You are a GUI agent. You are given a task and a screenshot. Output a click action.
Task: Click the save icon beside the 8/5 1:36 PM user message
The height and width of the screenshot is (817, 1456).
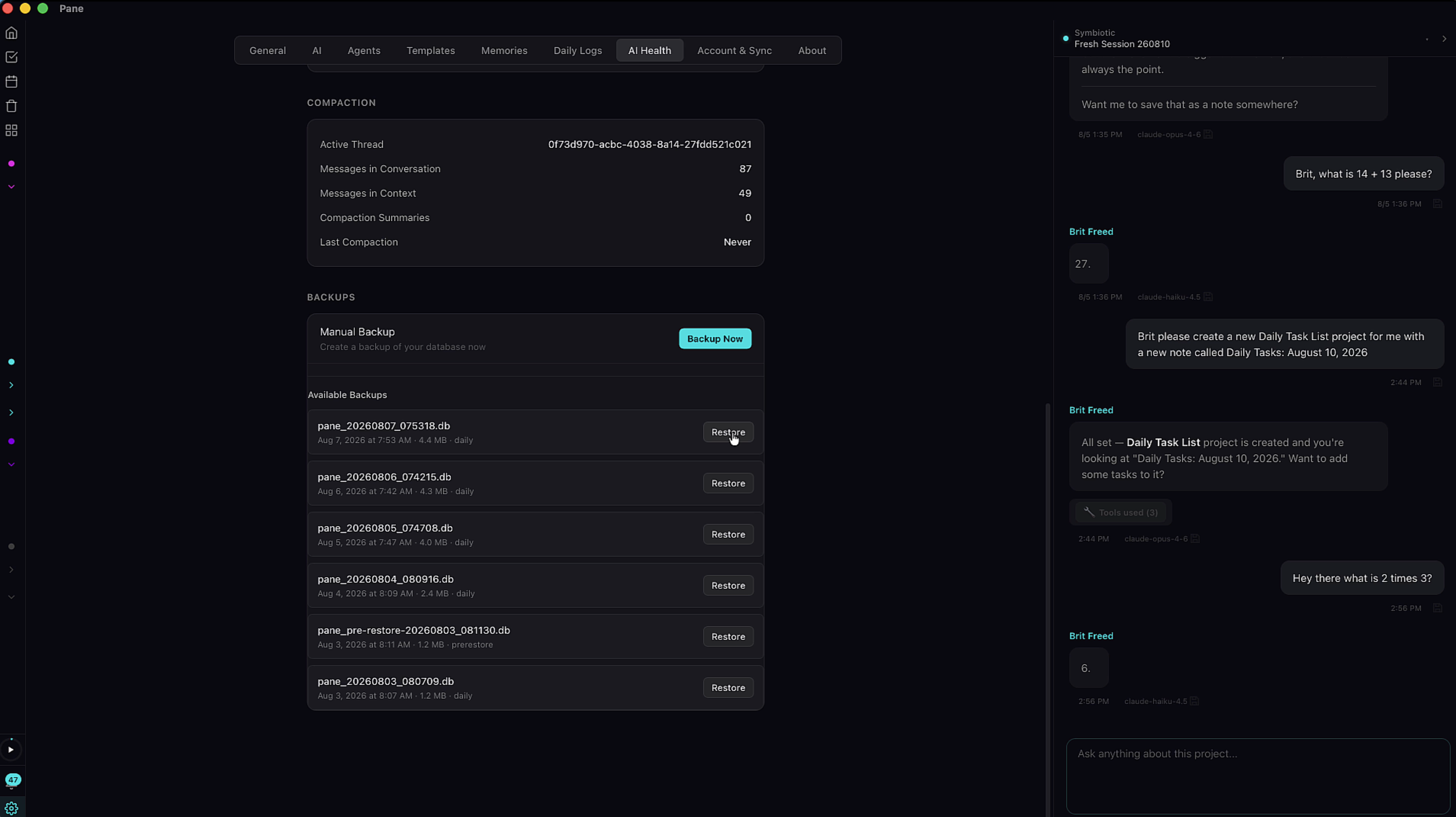tap(1437, 204)
